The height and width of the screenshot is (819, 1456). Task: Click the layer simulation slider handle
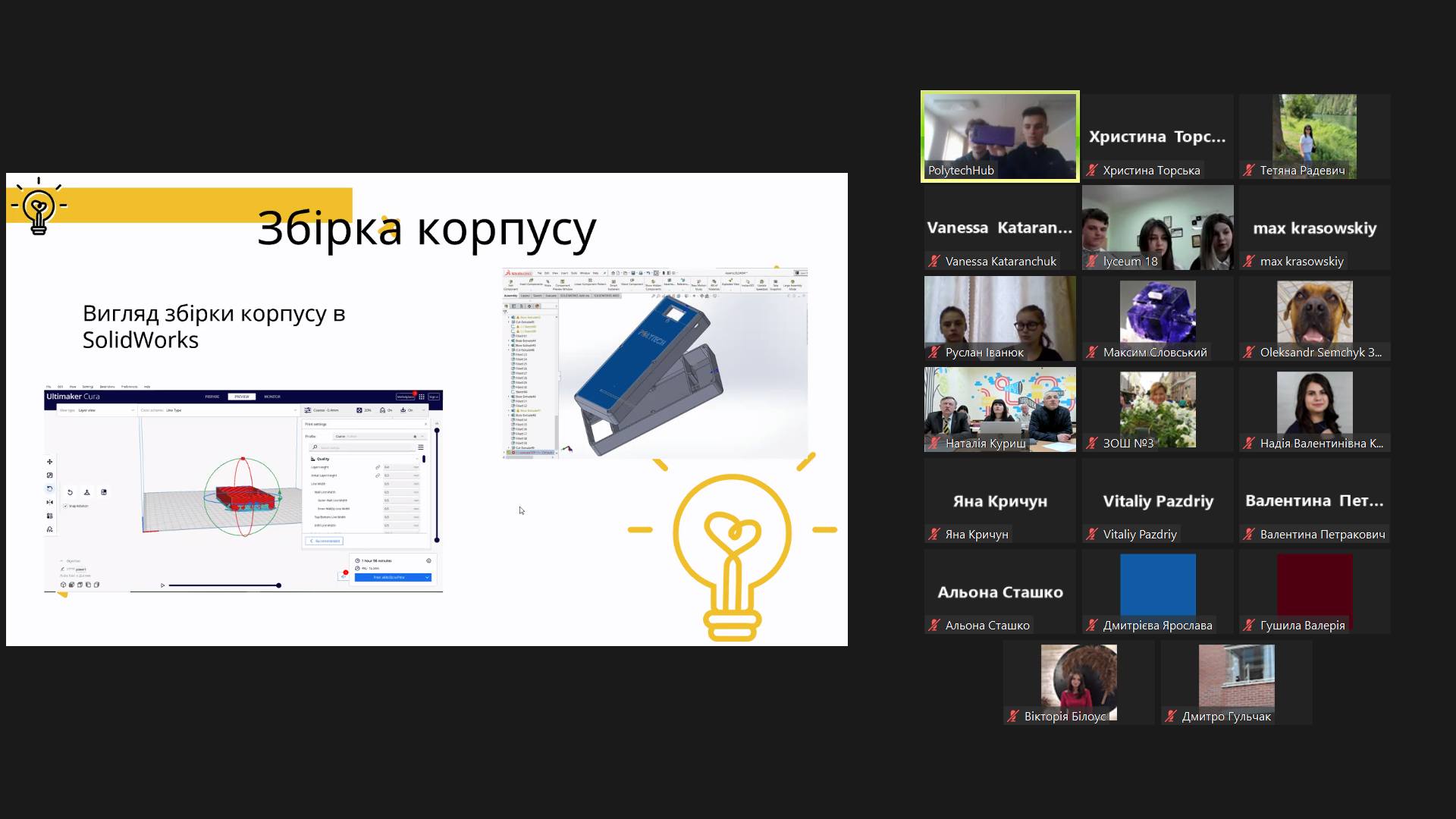click(279, 585)
